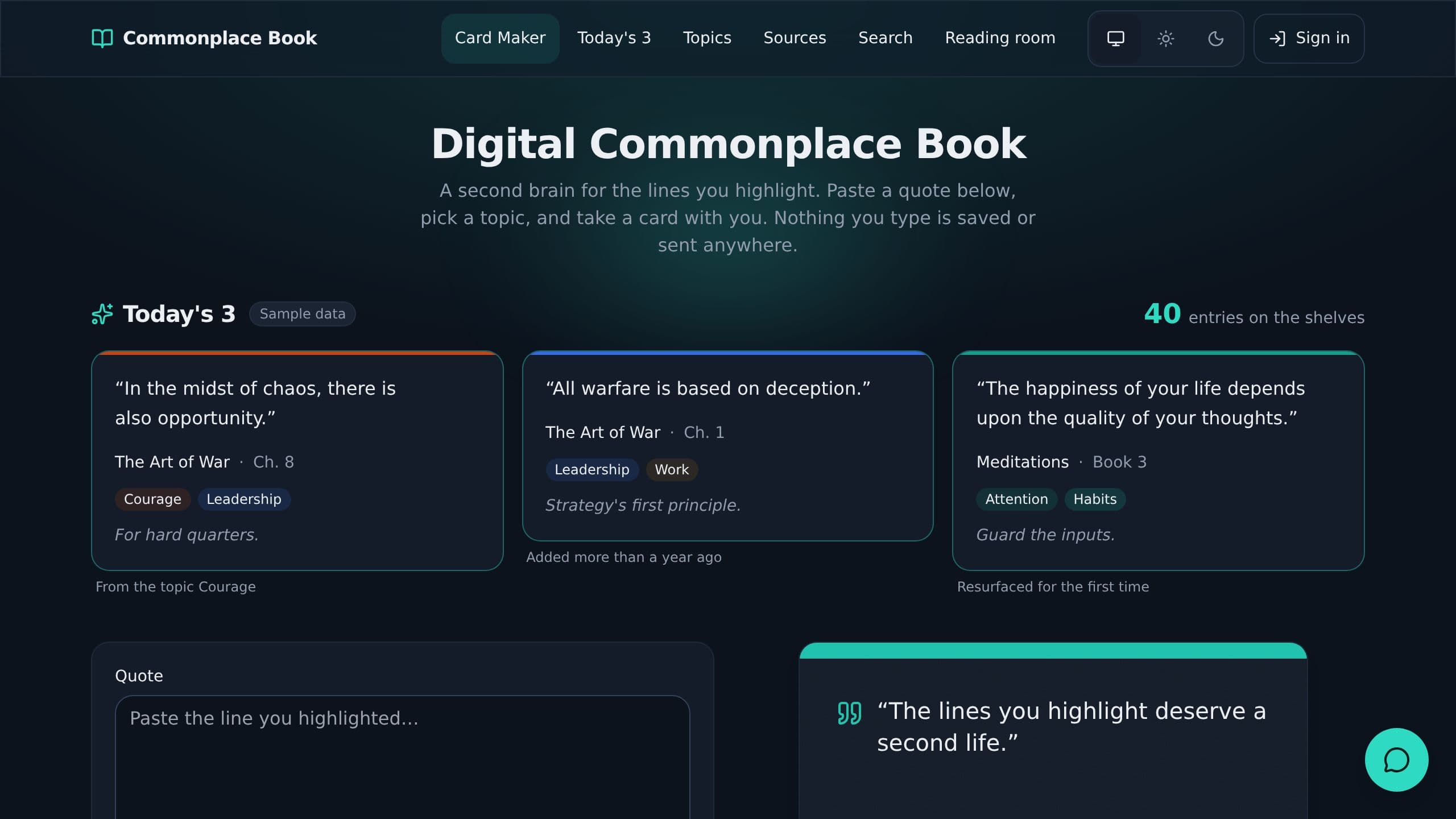This screenshot has width=1456, height=819.
Task: Visit the Reading room
Action: tap(1000, 38)
